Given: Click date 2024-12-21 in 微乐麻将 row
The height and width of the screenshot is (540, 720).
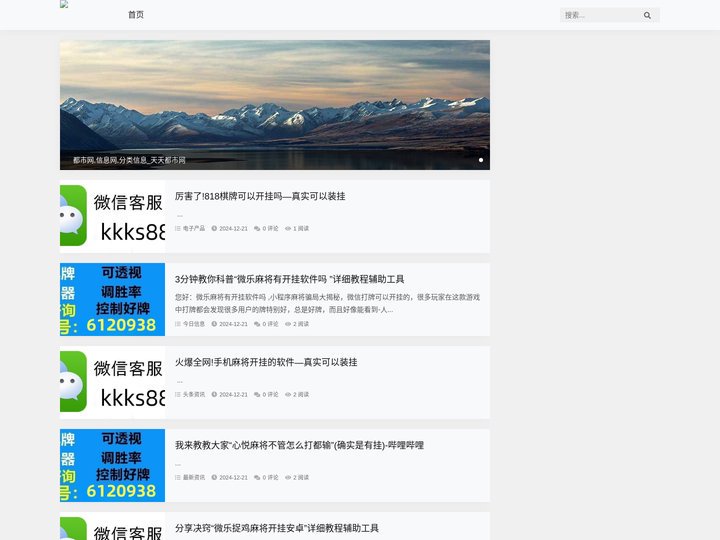Looking at the screenshot, I should pyautogui.click(x=233, y=324).
